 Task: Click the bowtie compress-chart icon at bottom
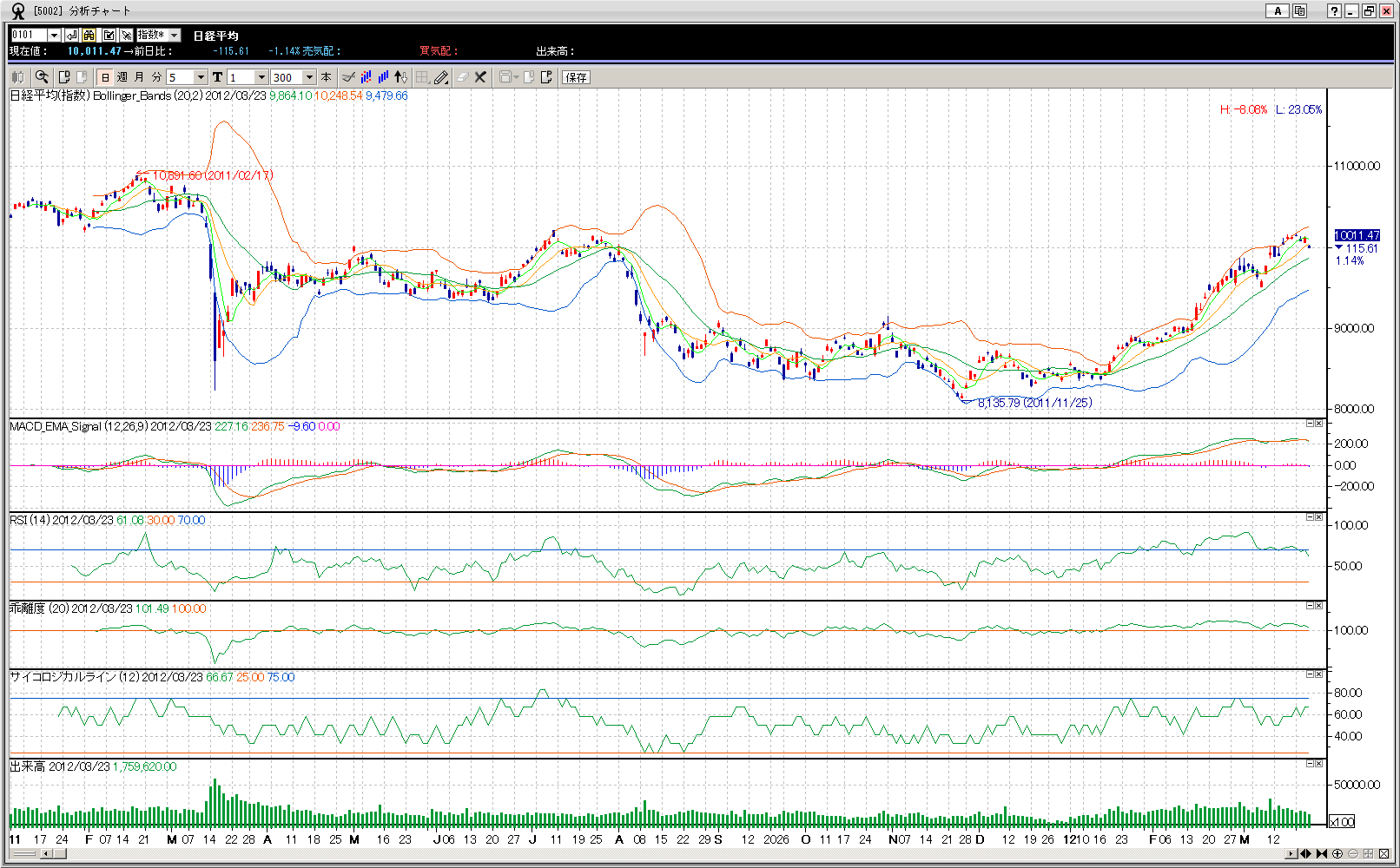1322,854
